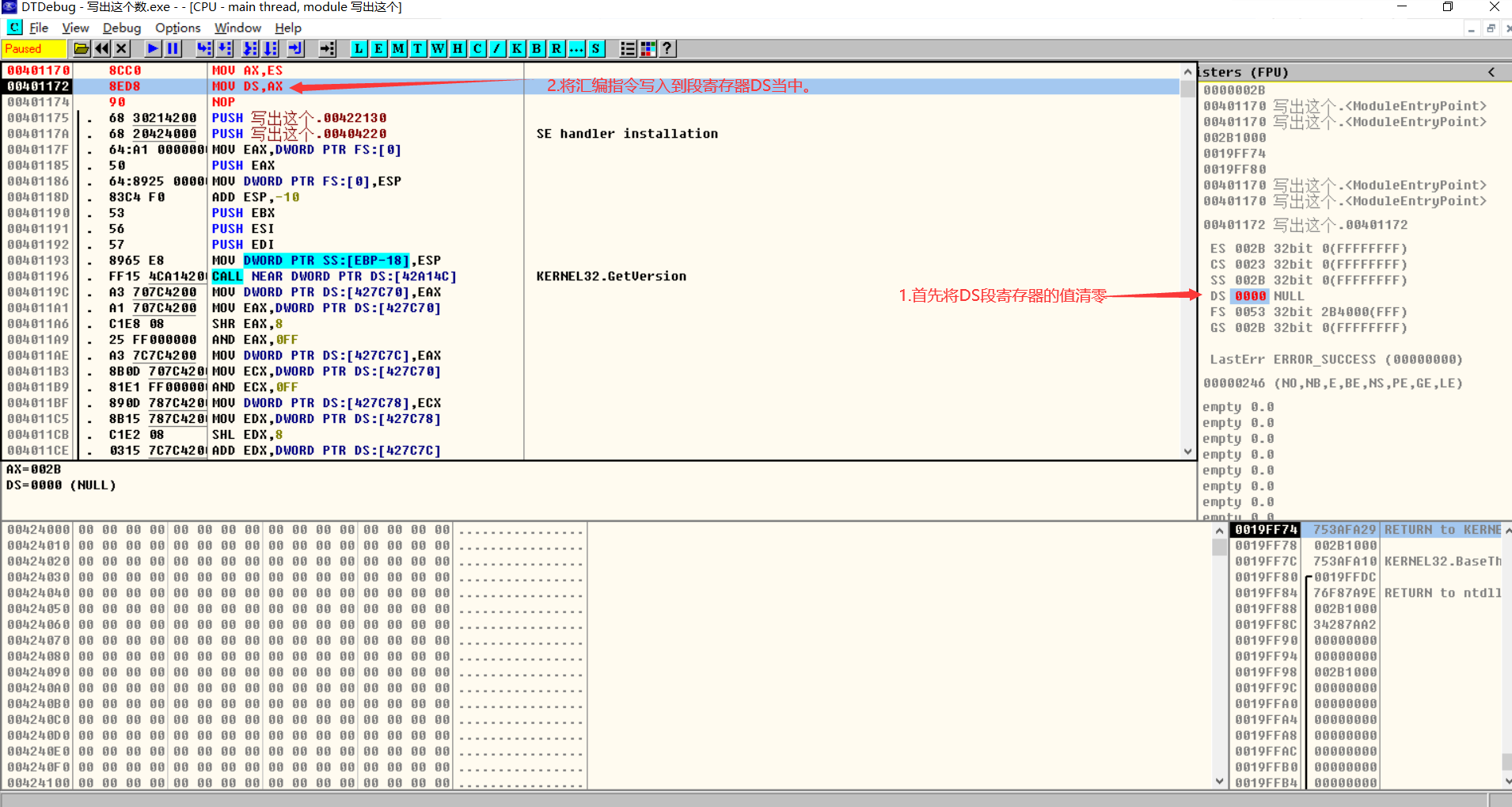Click the Step Over toolbar icon
Viewport: 1512px width, 807px height.
tap(225, 49)
